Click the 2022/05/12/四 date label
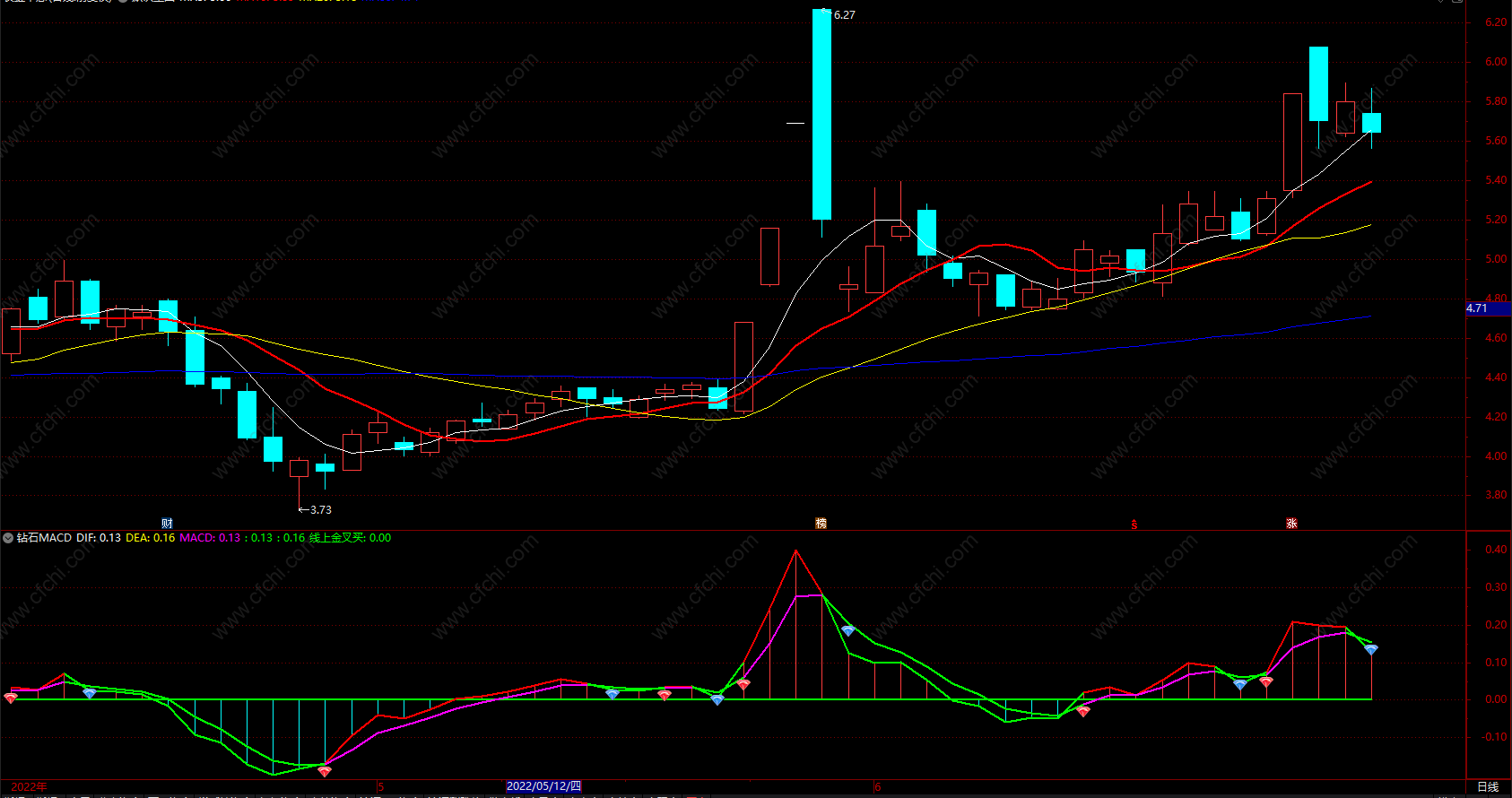This screenshot has height=798, width=1512. (x=543, y=786)
